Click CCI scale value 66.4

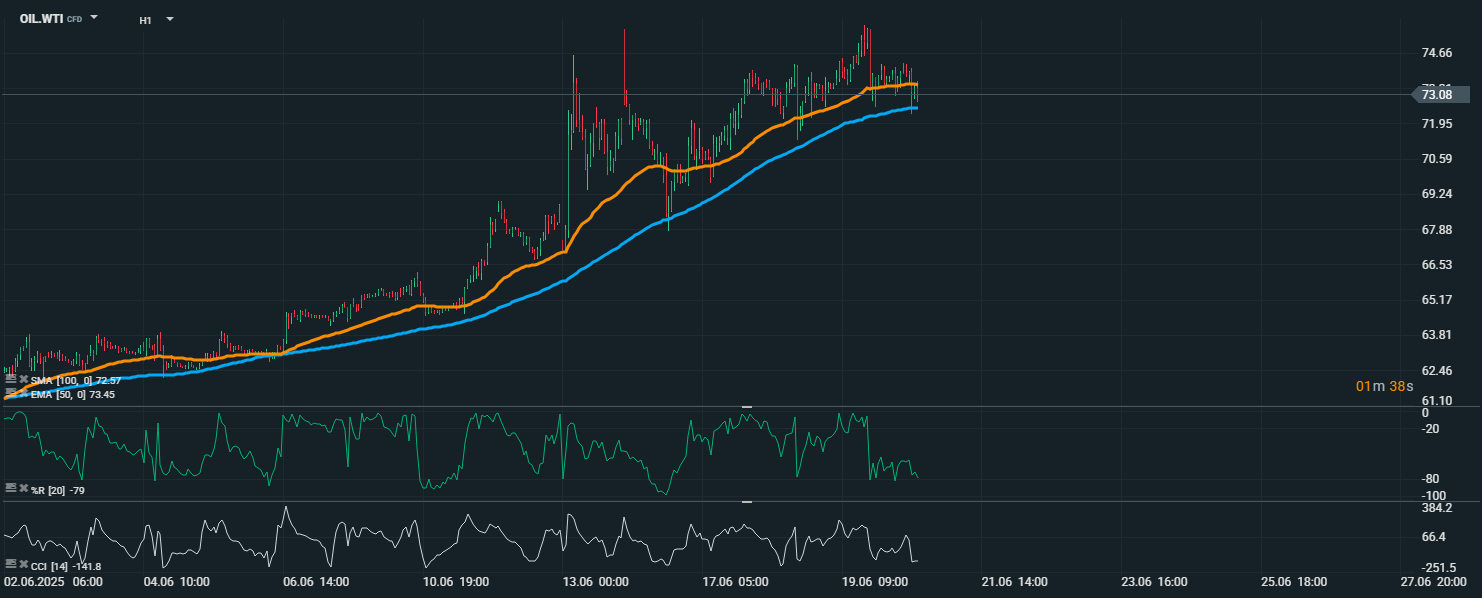pos(1433,537)
